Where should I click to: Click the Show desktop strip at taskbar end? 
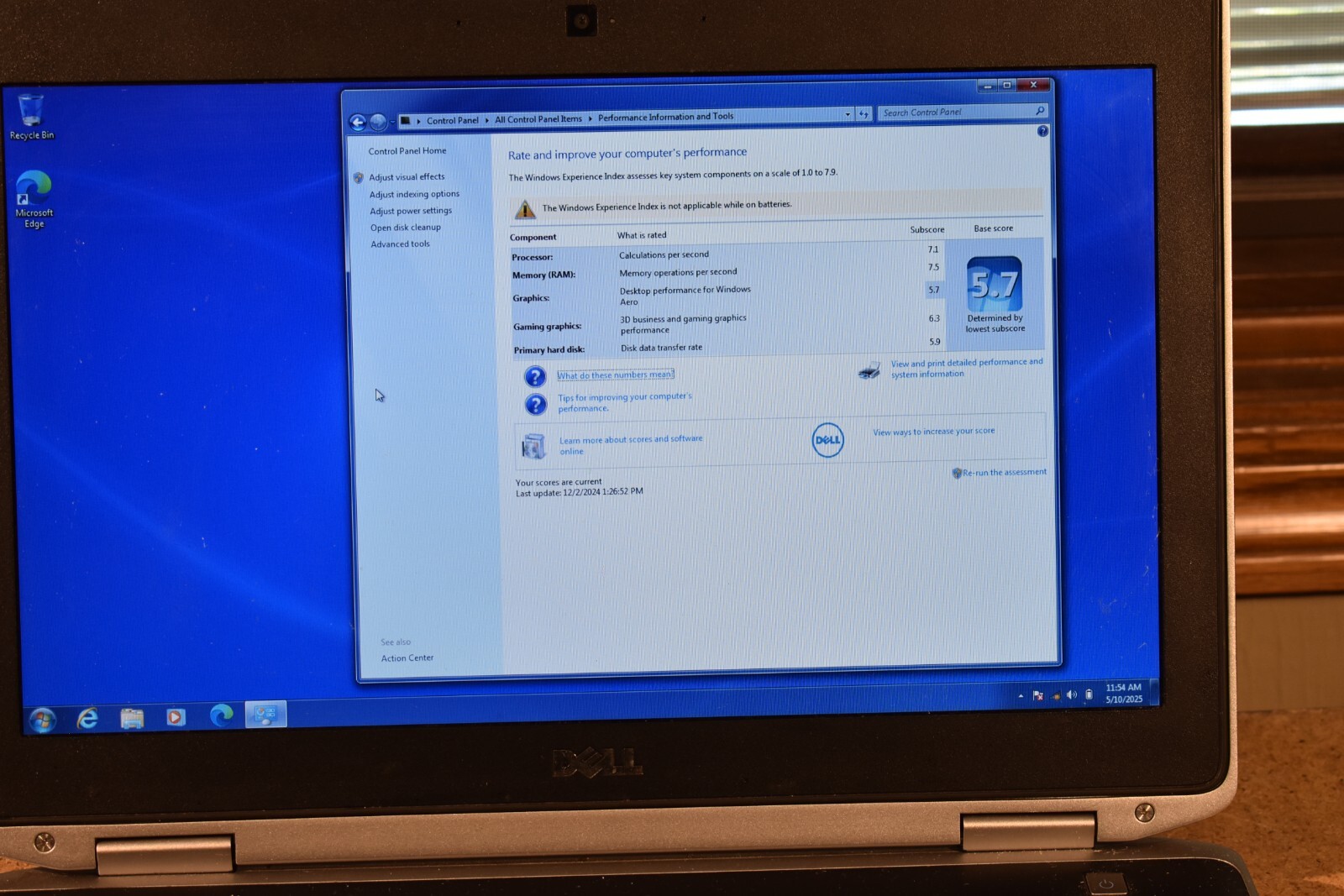click(x=1155, y=692)
